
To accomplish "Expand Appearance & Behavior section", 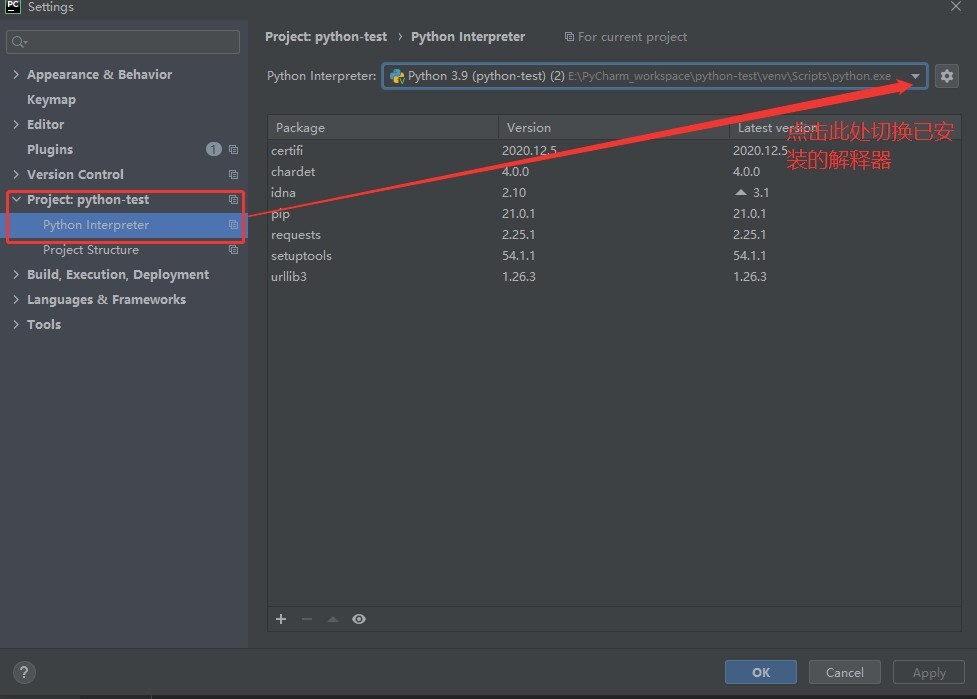I will (x=16, y=74).
